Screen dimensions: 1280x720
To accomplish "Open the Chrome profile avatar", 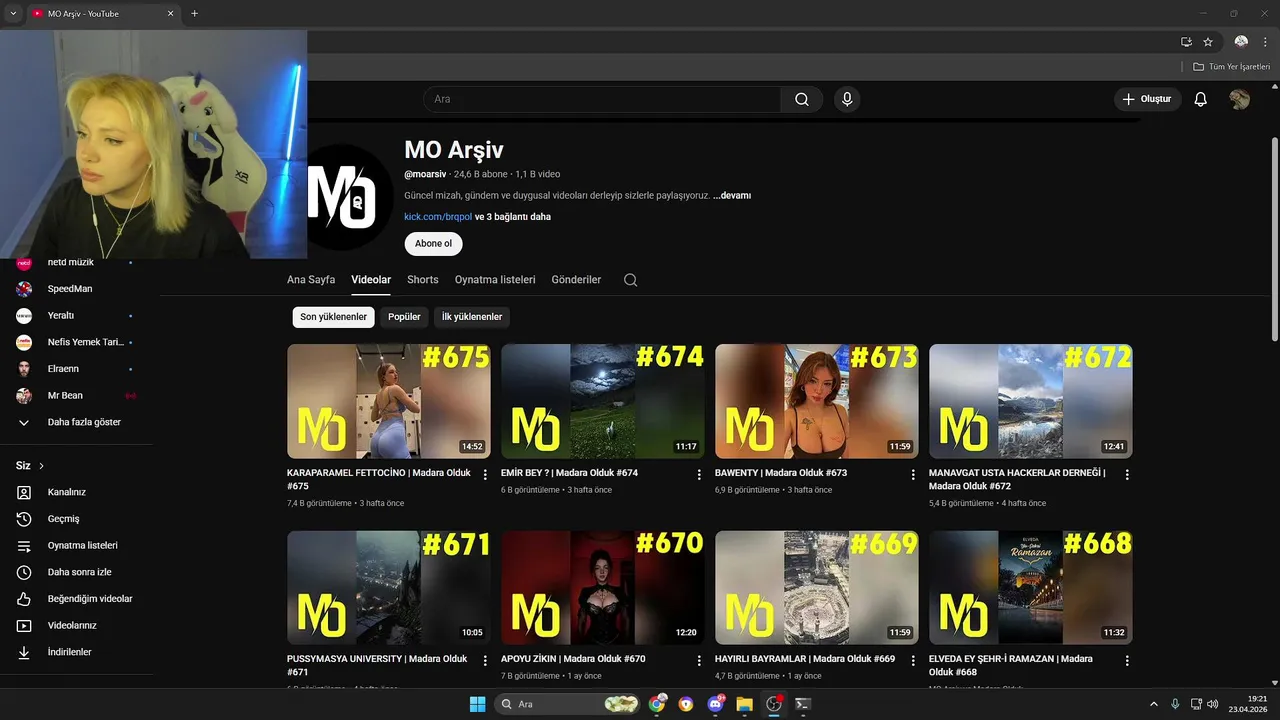I will (1241, 42).
